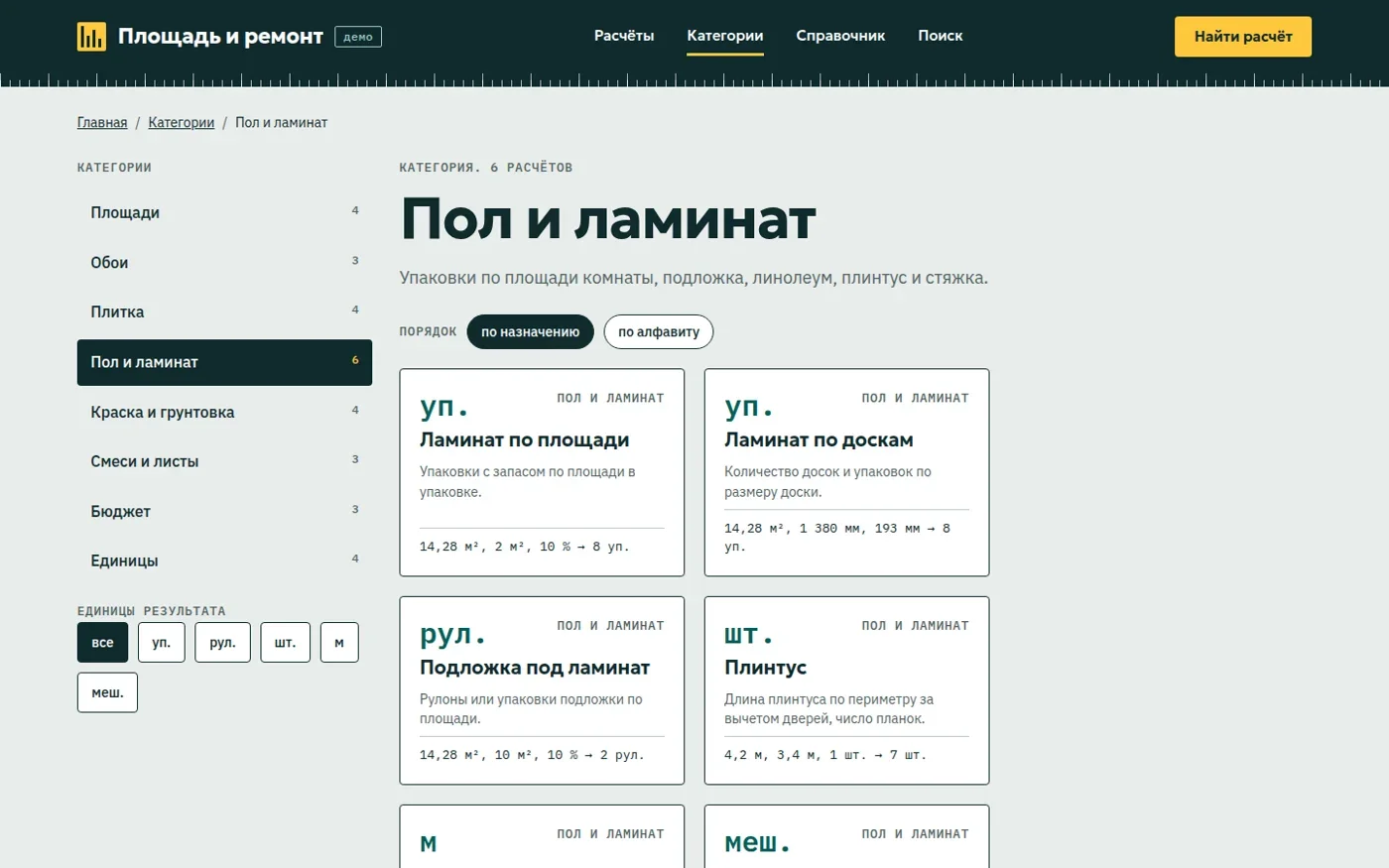
Task: Open the Плинтус calculation card
Action: 846,690
